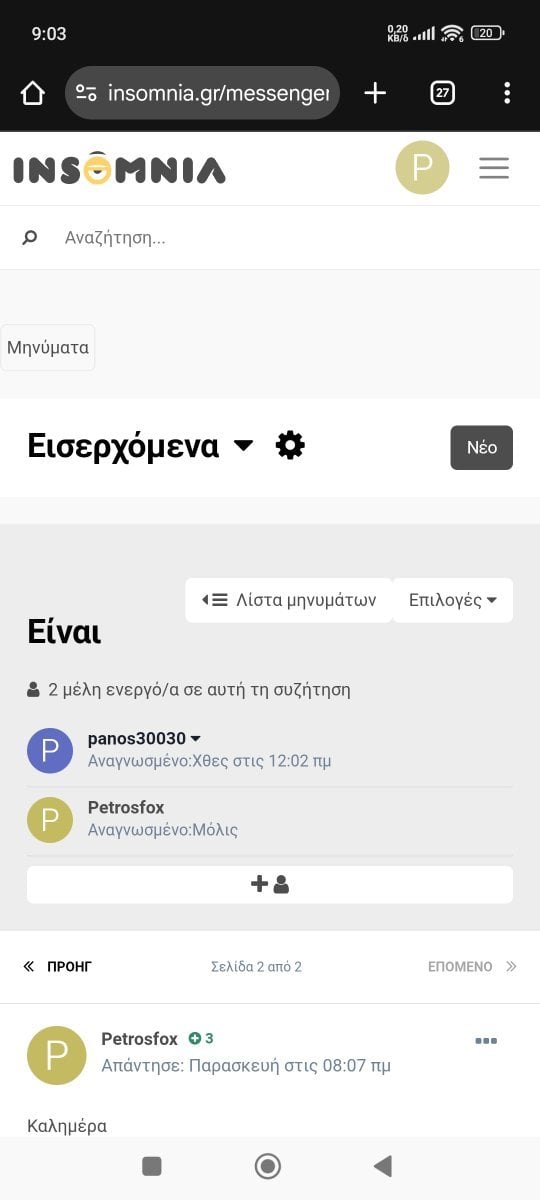Image resolution: width=540 pixels, height=1200 pixels.
Task: Expand the Εισερχόμενα folder dropdown
Action: (243, 446)
